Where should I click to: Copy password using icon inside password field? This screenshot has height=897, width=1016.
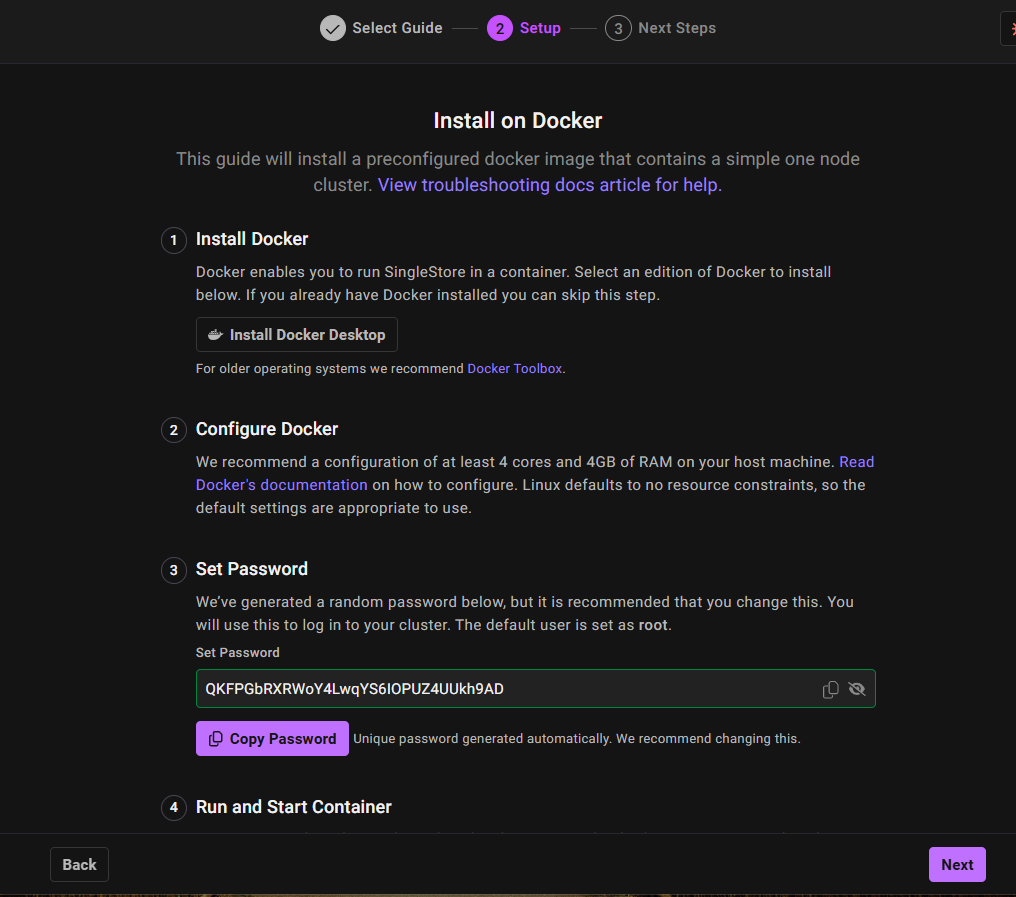coord(830,689)
